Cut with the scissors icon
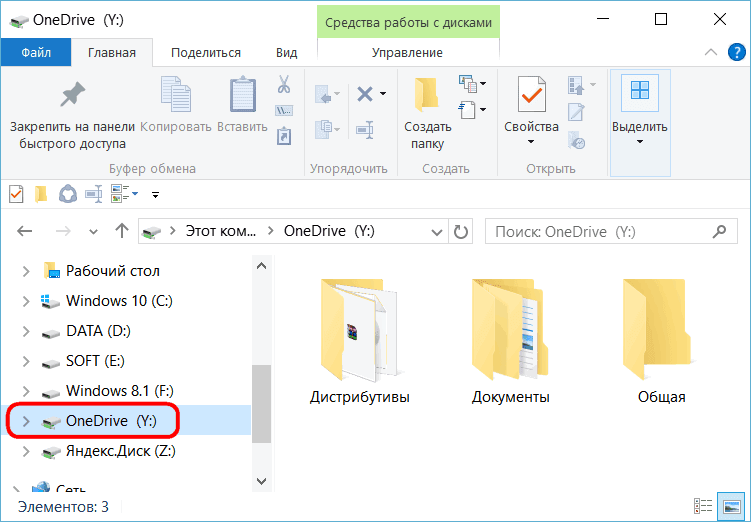 coord(284,84)
